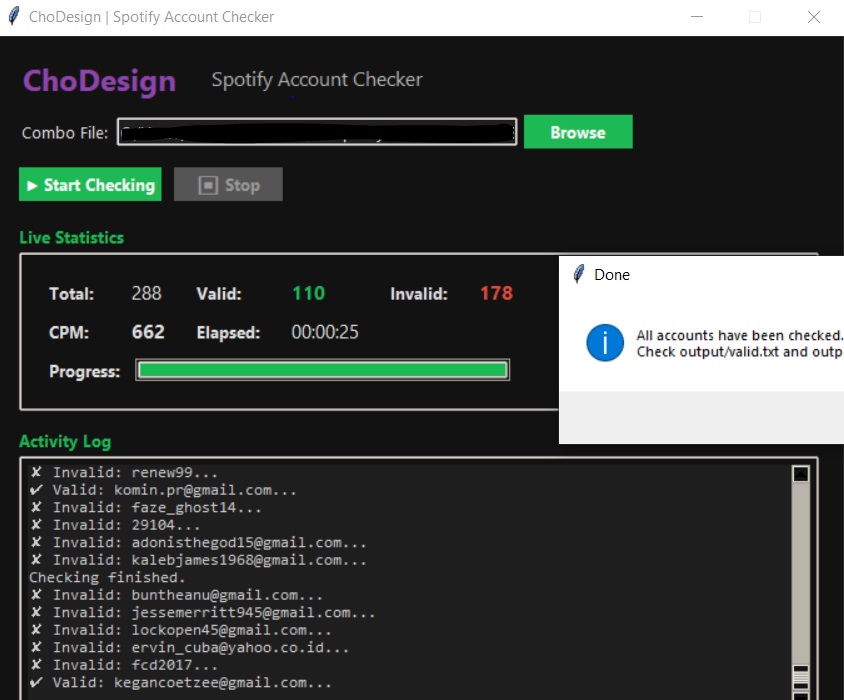This screenshot has width=844, height=700.
Task: Click the Elapsed time 00:00:25
Action: point(325,332)
